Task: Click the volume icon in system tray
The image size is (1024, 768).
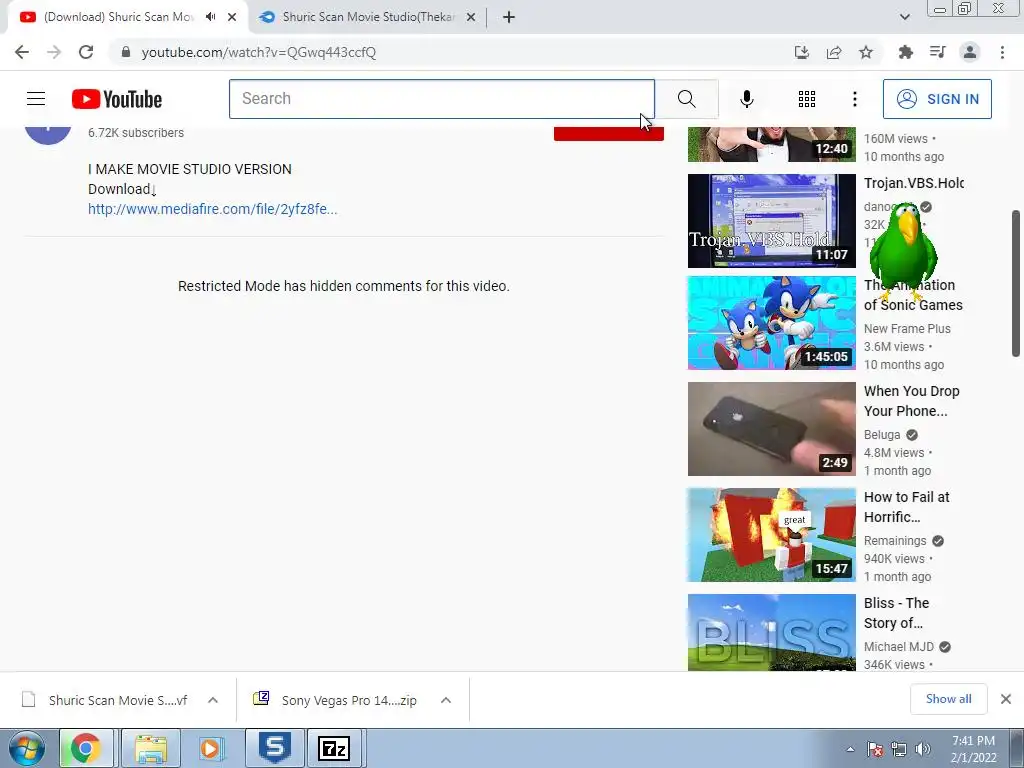Action: pyautogui.click(x=923, y=749)
